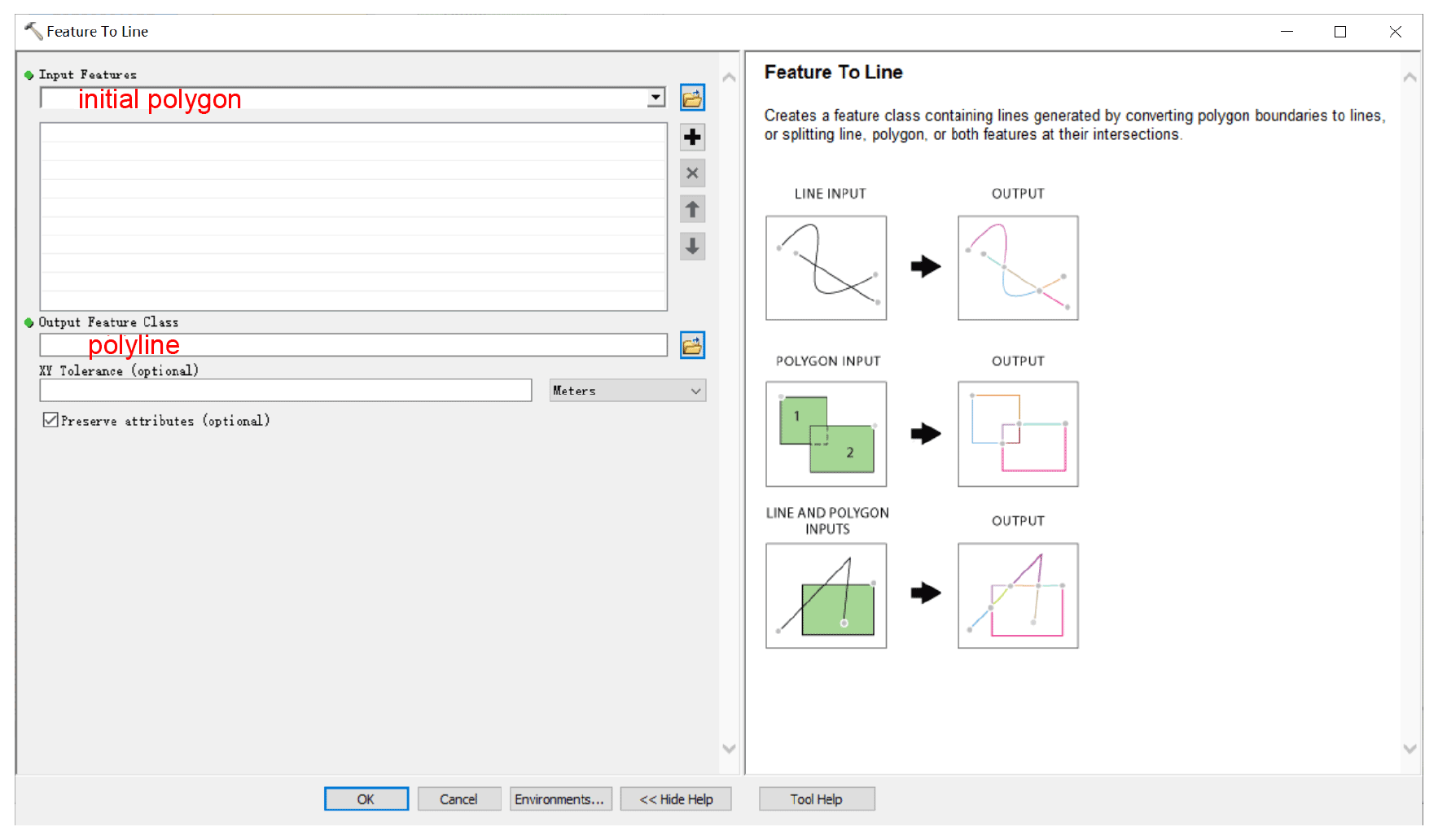
Task: Browse for Output Feature Class folder icon
Action: coord(692,346)
